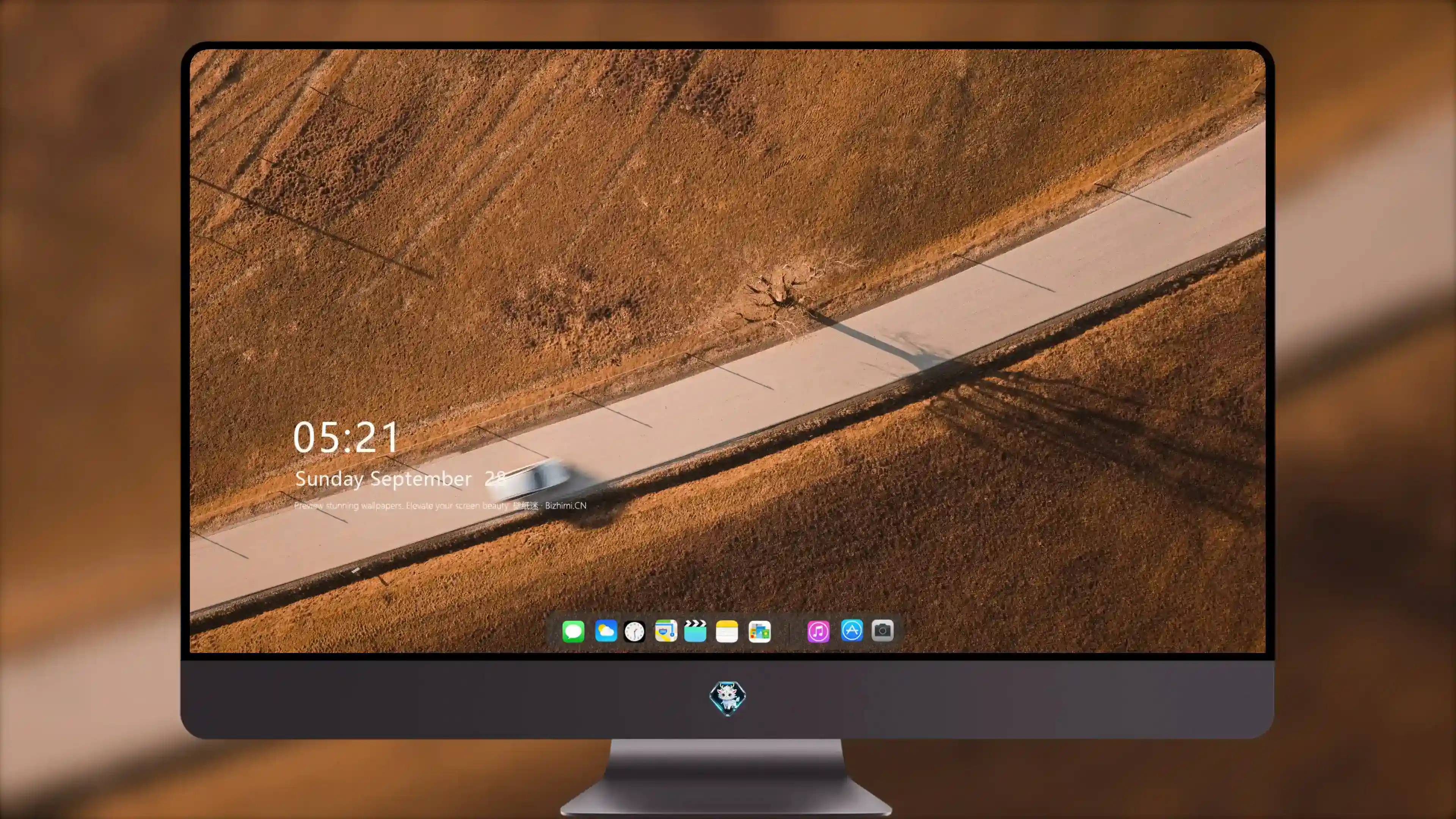The width and height of the screenshot is (1456, 819).
Task: Open the yellow Notes app
Action: pos(727,631)
